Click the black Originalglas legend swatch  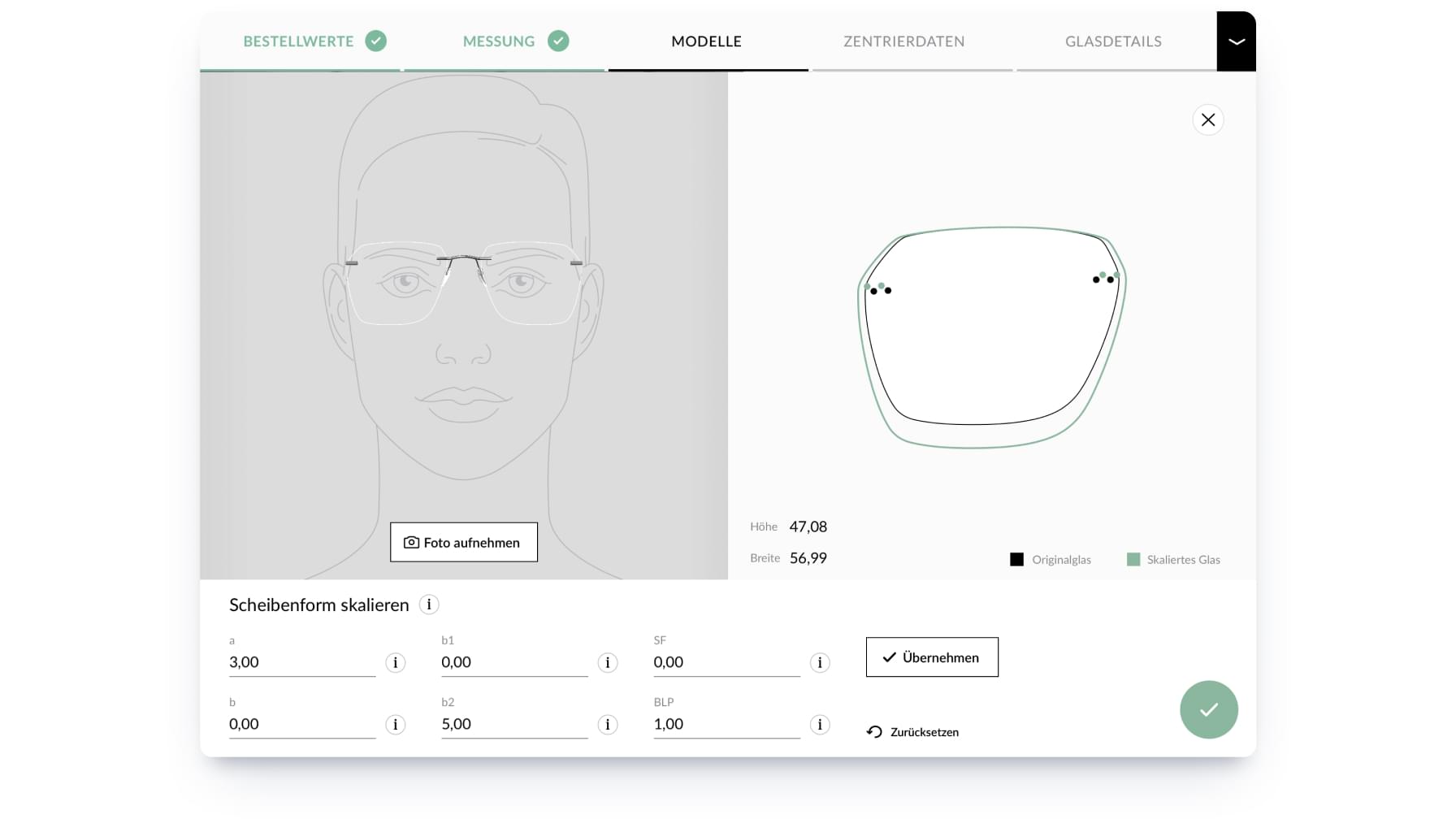[x=1016, y=559]
